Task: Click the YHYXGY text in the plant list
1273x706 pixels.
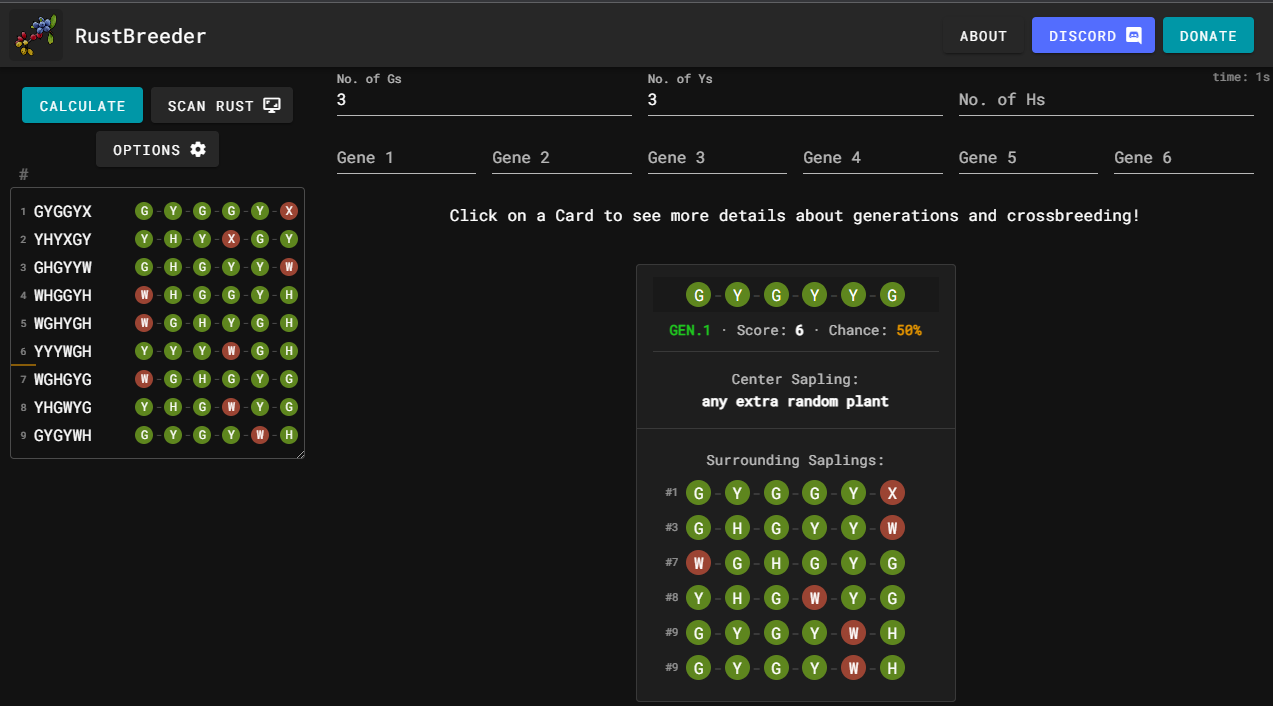Action: tap(63, 240)
